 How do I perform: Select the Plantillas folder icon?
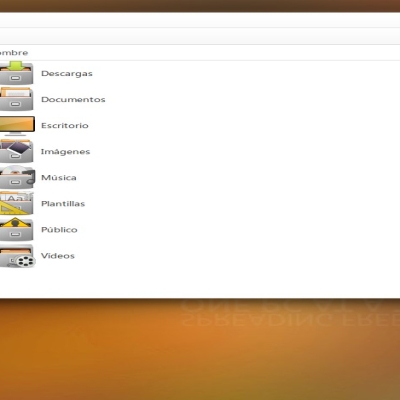(17, 203)
